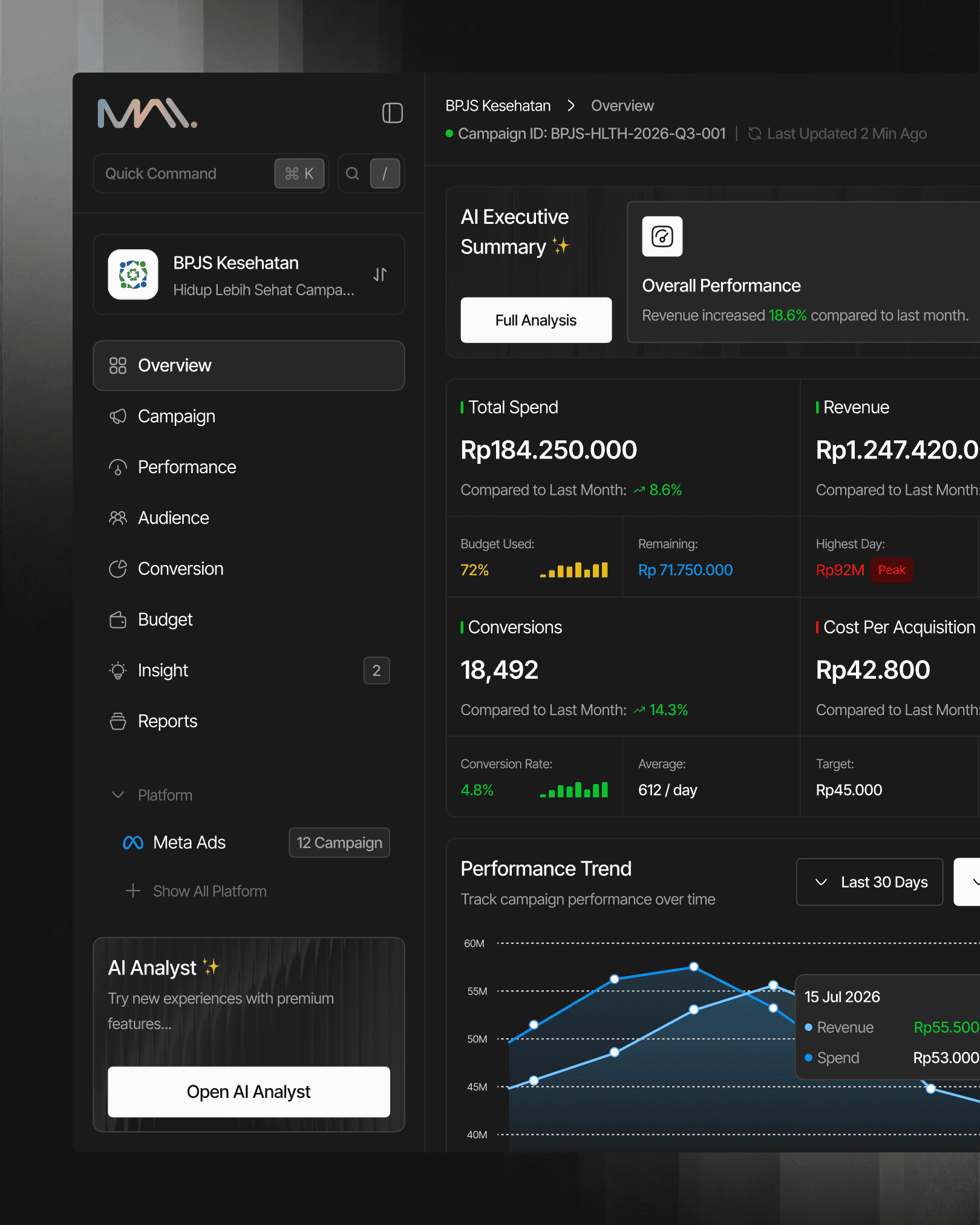This screenshot has width=980, height=1225.
Task: Collapse the sidebar with the panel toggle icon
Action: point(393,113)
